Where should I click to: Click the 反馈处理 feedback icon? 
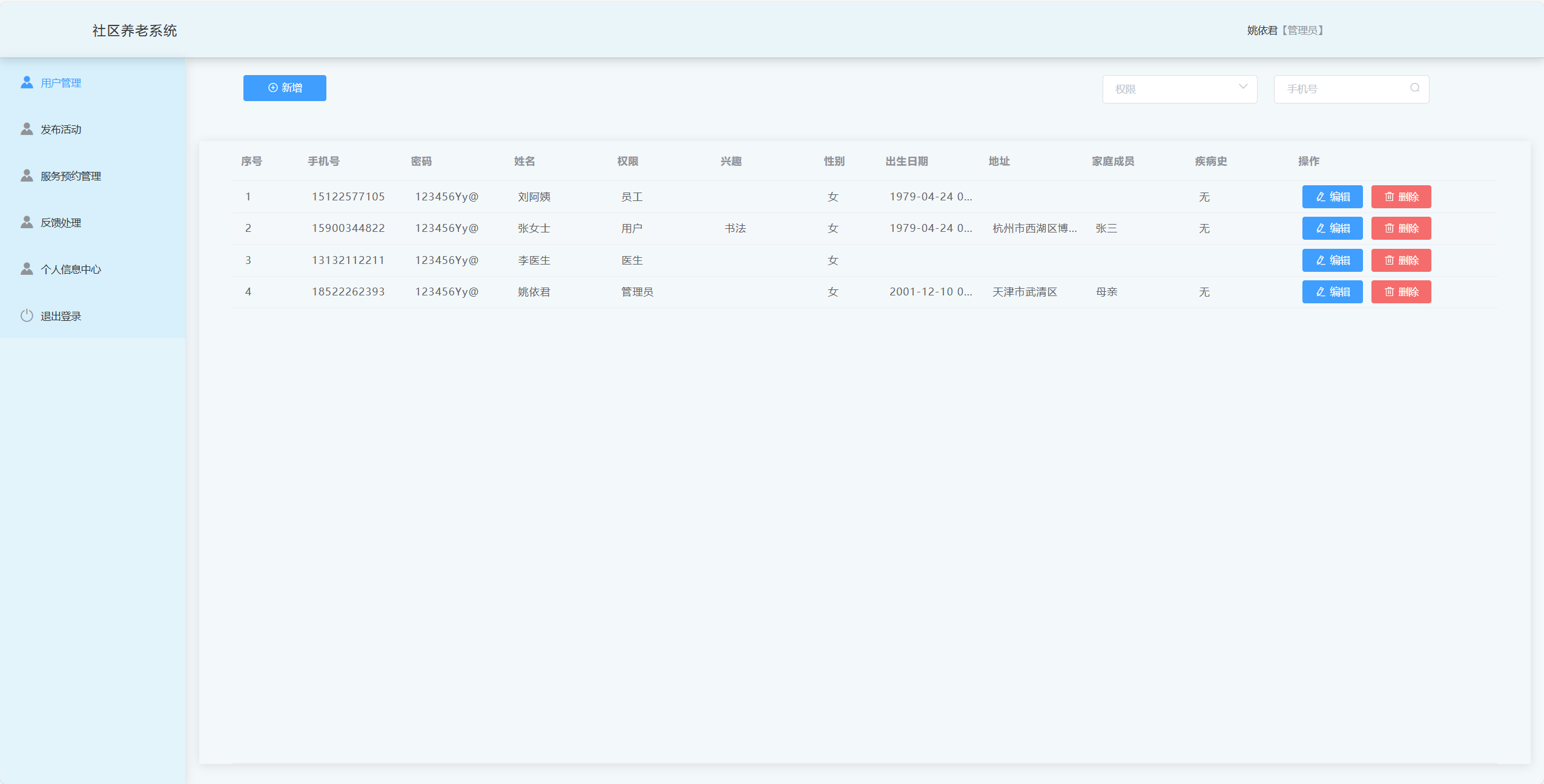point(27,222)
